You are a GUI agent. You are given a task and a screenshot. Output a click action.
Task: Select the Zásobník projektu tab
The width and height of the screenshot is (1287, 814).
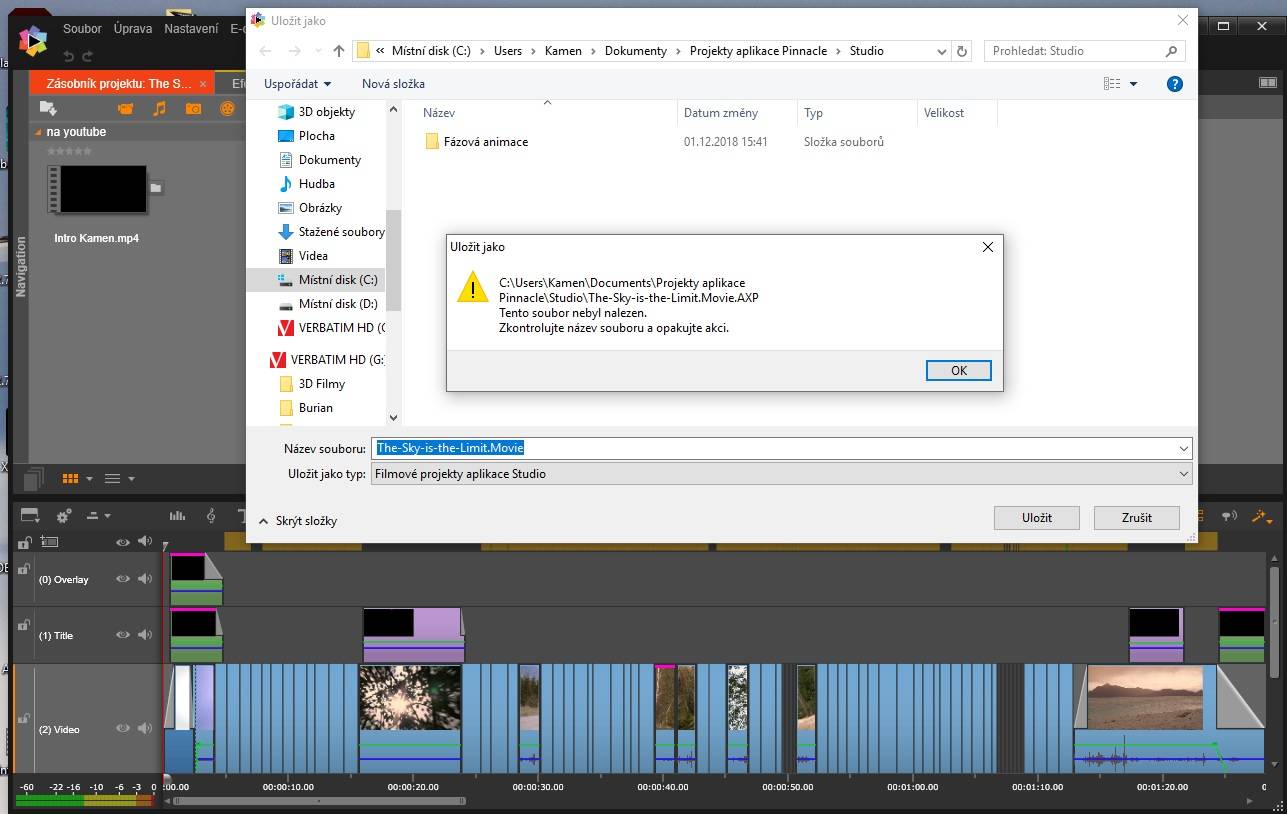click(x=124, y=84)
